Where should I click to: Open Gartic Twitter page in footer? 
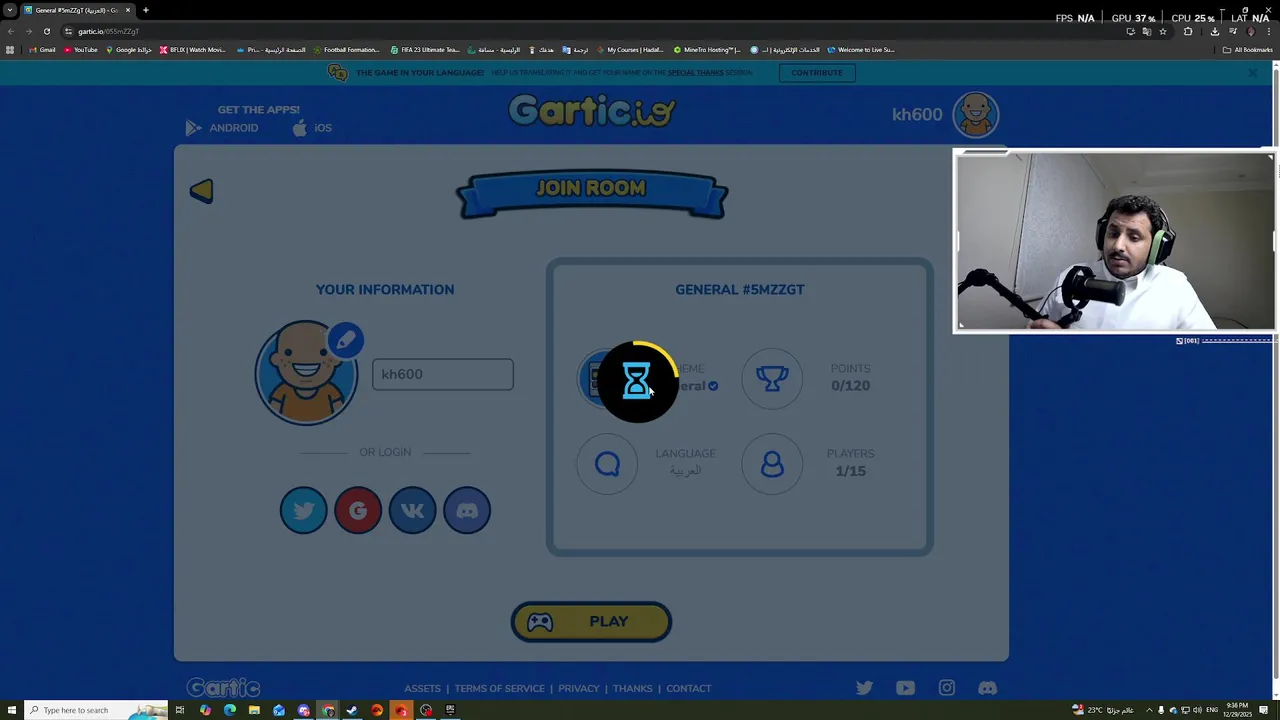[864, 688]
